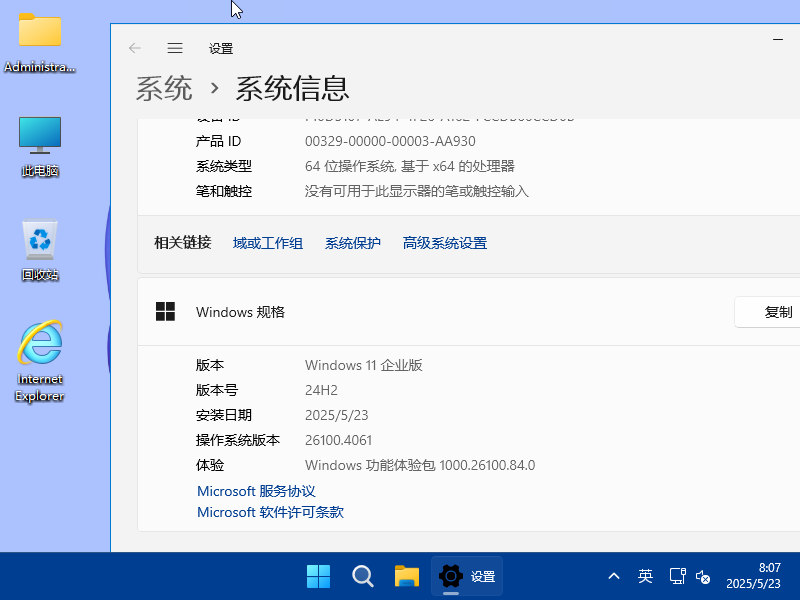Open the 系统保护 link
Viewport: 800px width, 600px height.
click(x=353, y=243)
